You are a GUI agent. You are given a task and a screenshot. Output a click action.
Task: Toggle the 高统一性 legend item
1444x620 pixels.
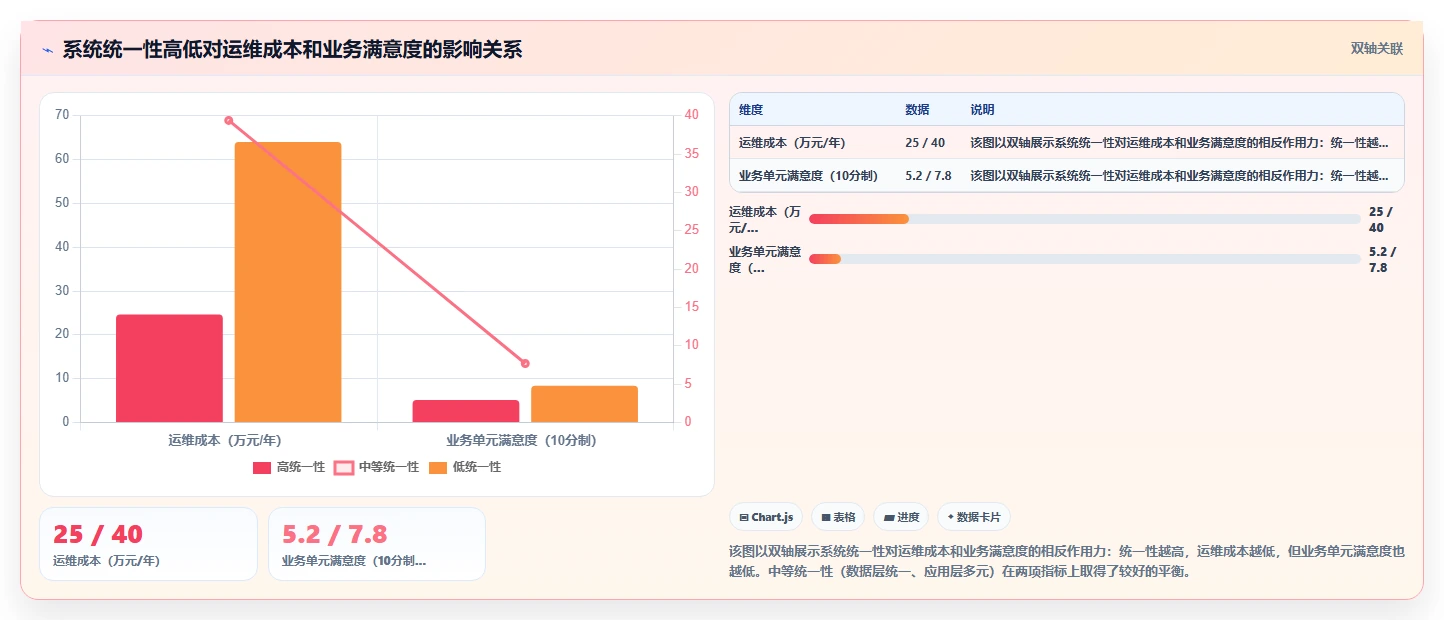point(289,467)
